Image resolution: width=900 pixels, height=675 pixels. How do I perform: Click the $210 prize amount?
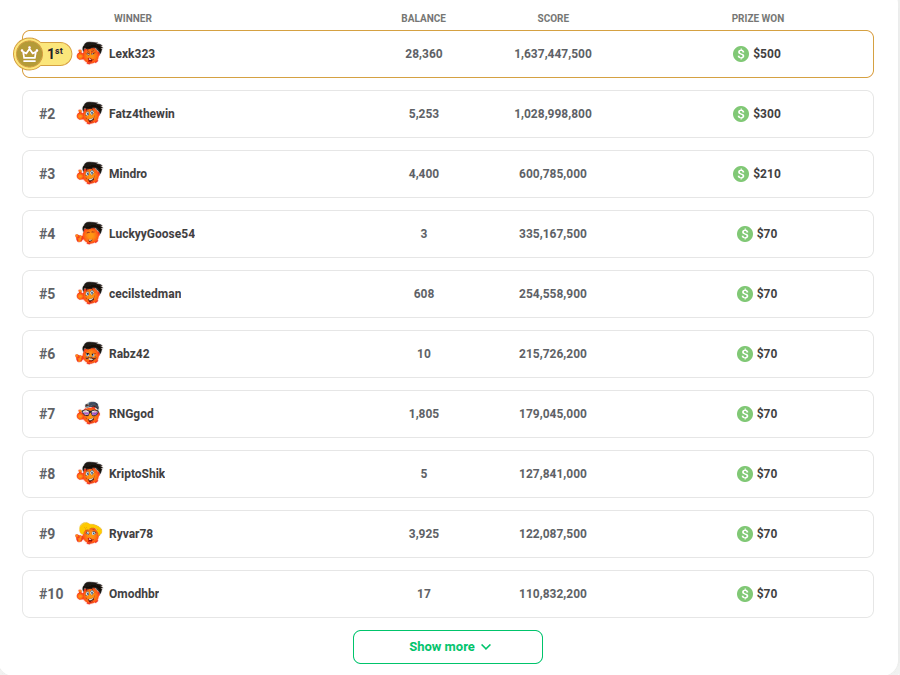[x=767, y=174]
